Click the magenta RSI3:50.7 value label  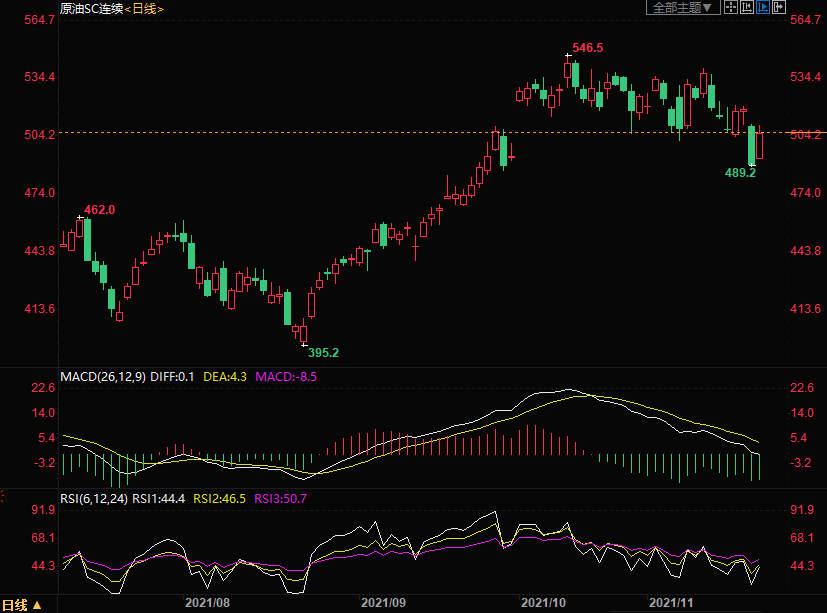point(281,498)
